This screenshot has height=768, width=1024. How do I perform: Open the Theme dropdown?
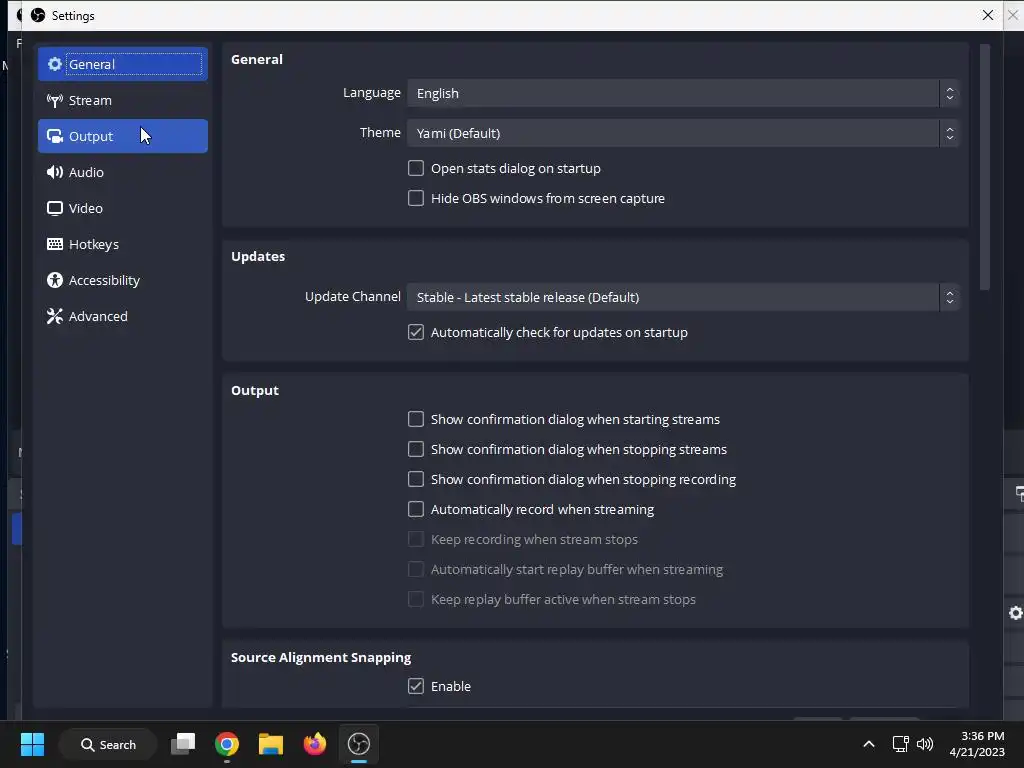tap(683, 133)
